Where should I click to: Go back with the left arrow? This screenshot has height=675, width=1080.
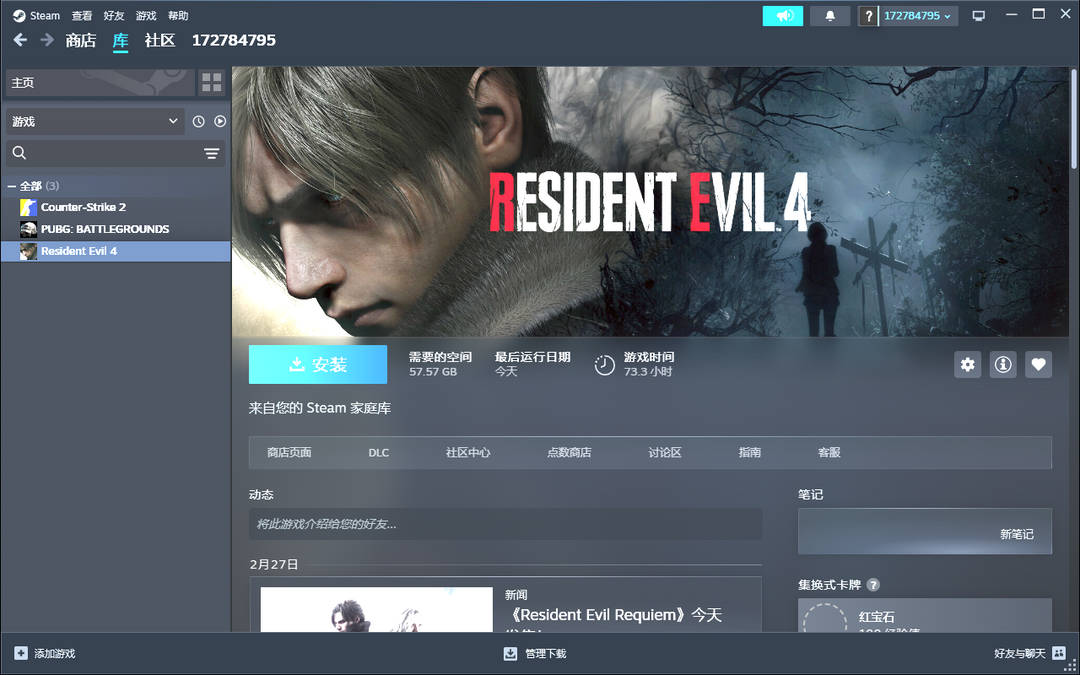coord(20,40)
